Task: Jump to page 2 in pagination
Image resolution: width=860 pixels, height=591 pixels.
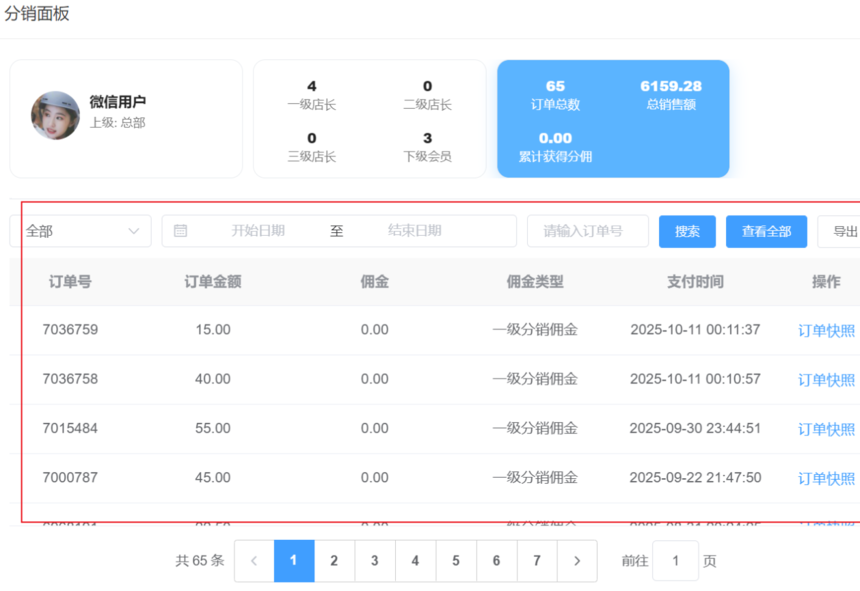Action: point(334,561)
